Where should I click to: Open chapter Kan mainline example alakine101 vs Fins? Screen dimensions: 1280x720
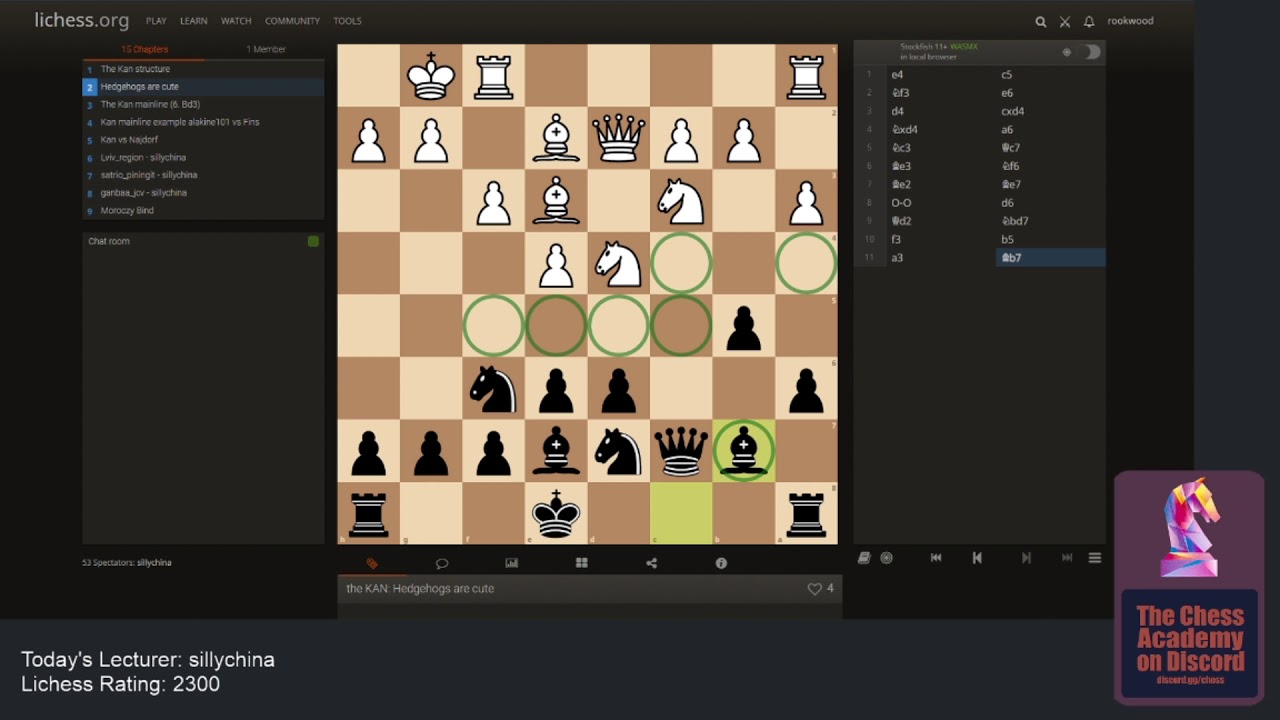point(203,122)
